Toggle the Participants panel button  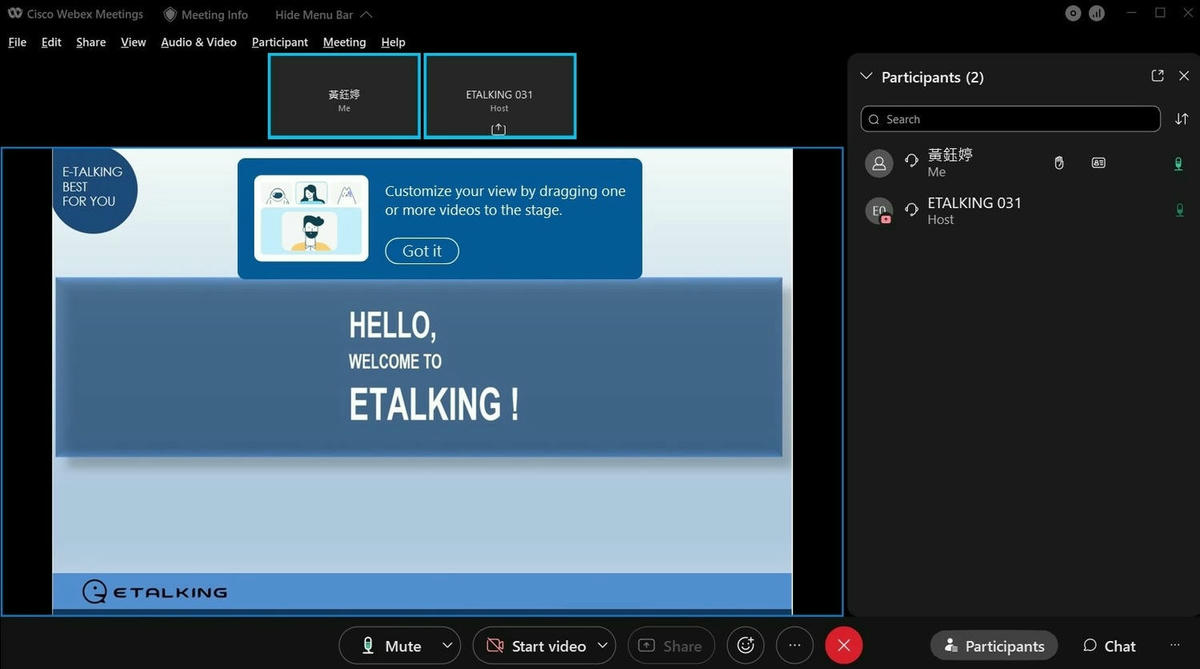pos(994,646)
